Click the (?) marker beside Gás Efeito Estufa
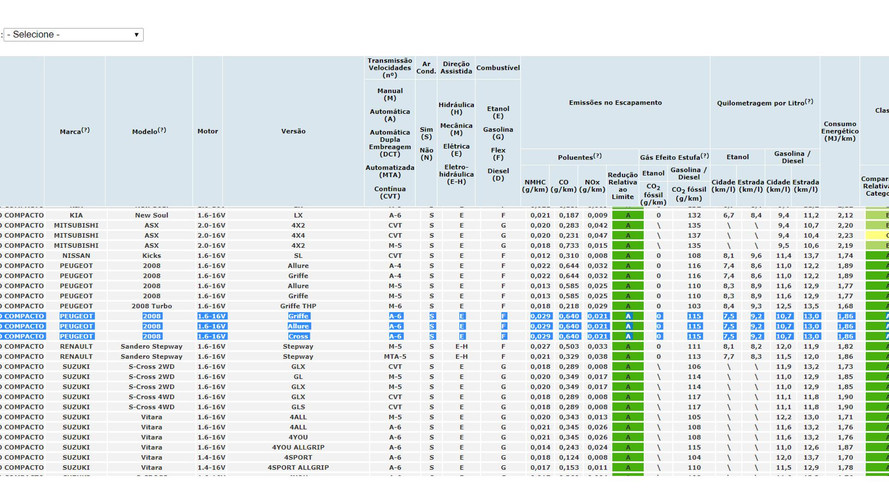The image size is (889, 500). (x=705, y=155)
